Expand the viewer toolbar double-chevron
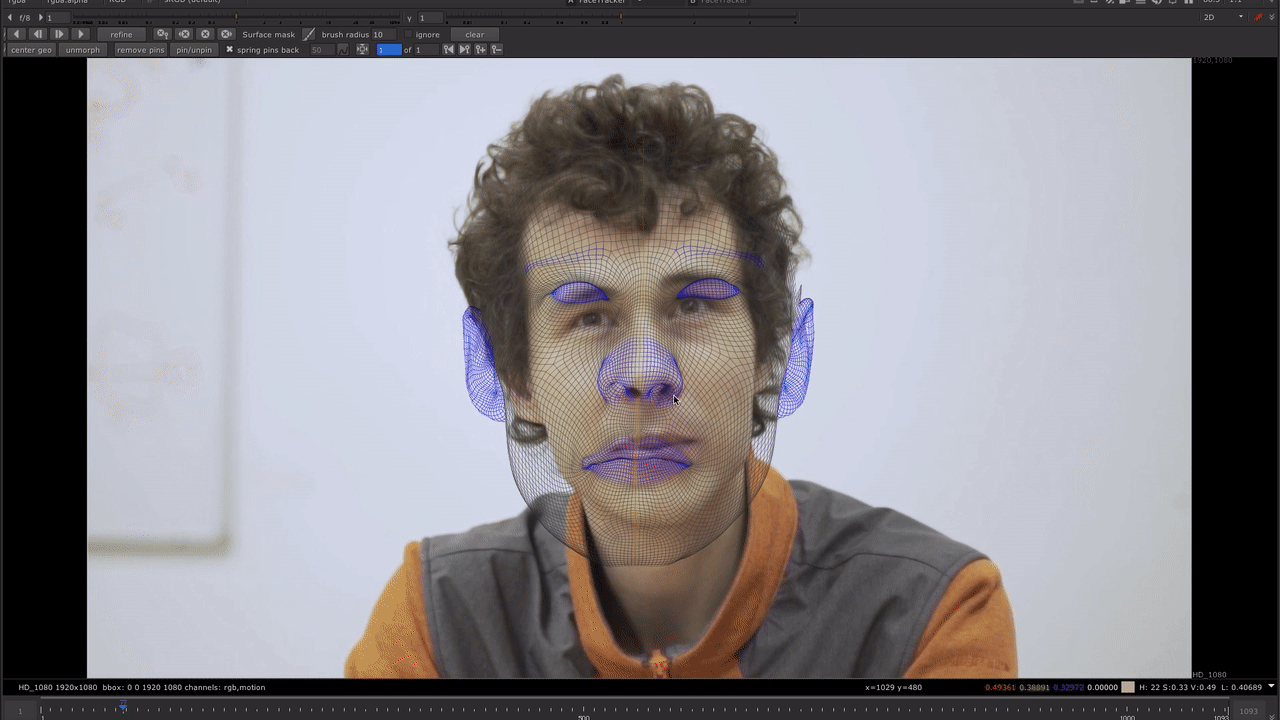 tap(1271, 17)
